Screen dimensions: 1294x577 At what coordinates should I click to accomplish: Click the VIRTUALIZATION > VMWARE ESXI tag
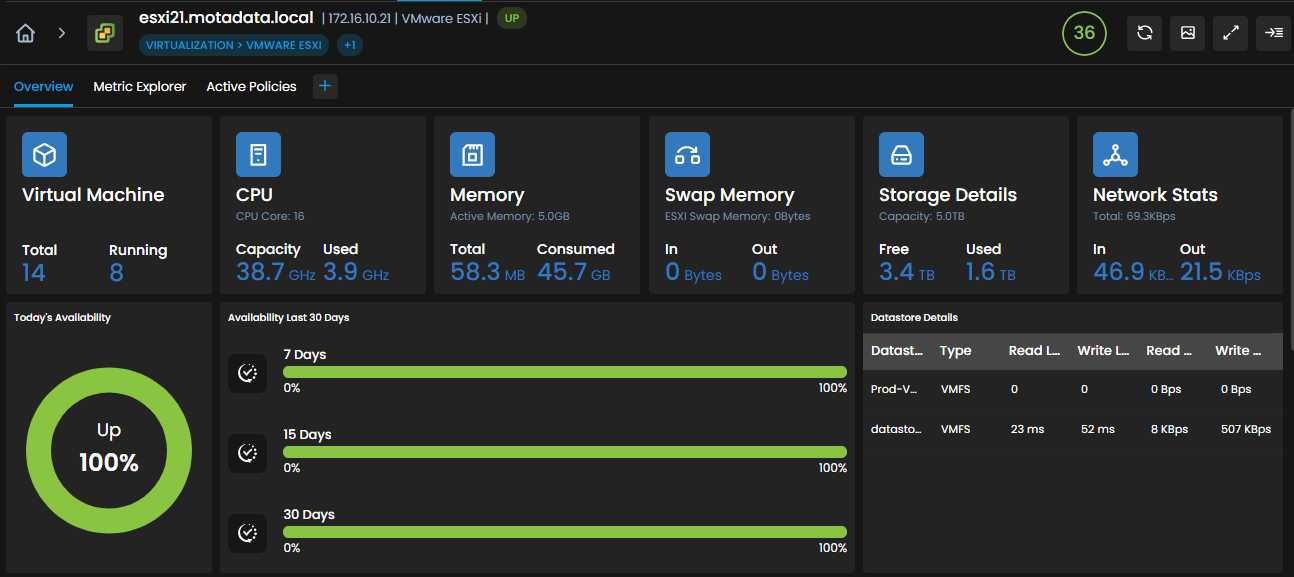click(234, 45)
